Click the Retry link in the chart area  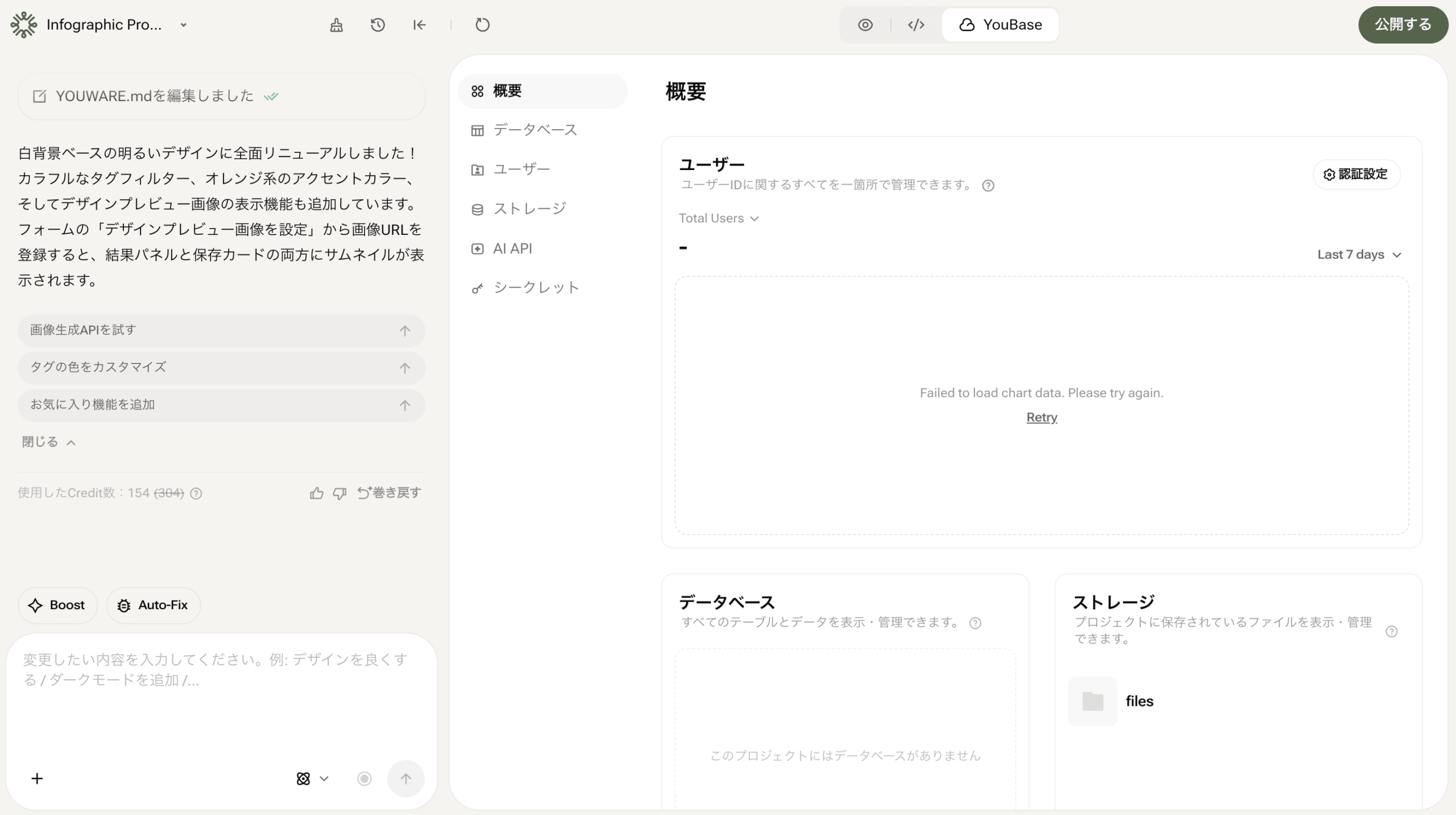tap(1041, 417)
